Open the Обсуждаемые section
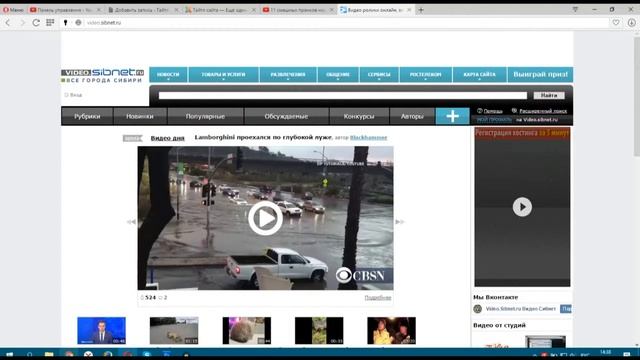 coord(286,116)
